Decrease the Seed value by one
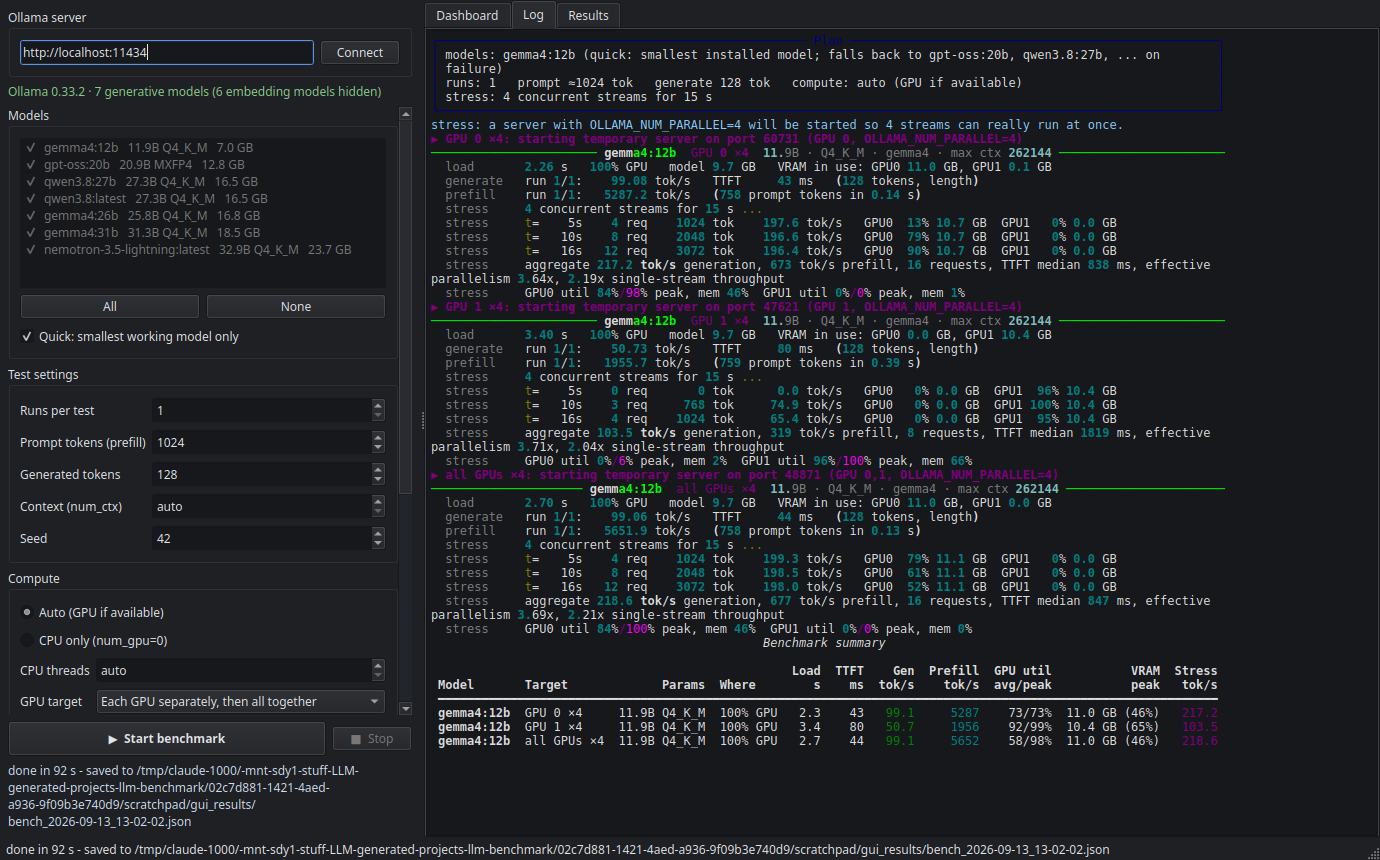Screen dimensions: 1380x860 [x=378, y=544]
